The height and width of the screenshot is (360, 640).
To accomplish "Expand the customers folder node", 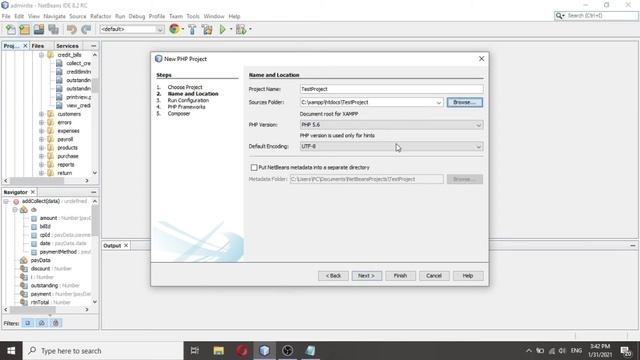I will [42, 114].
